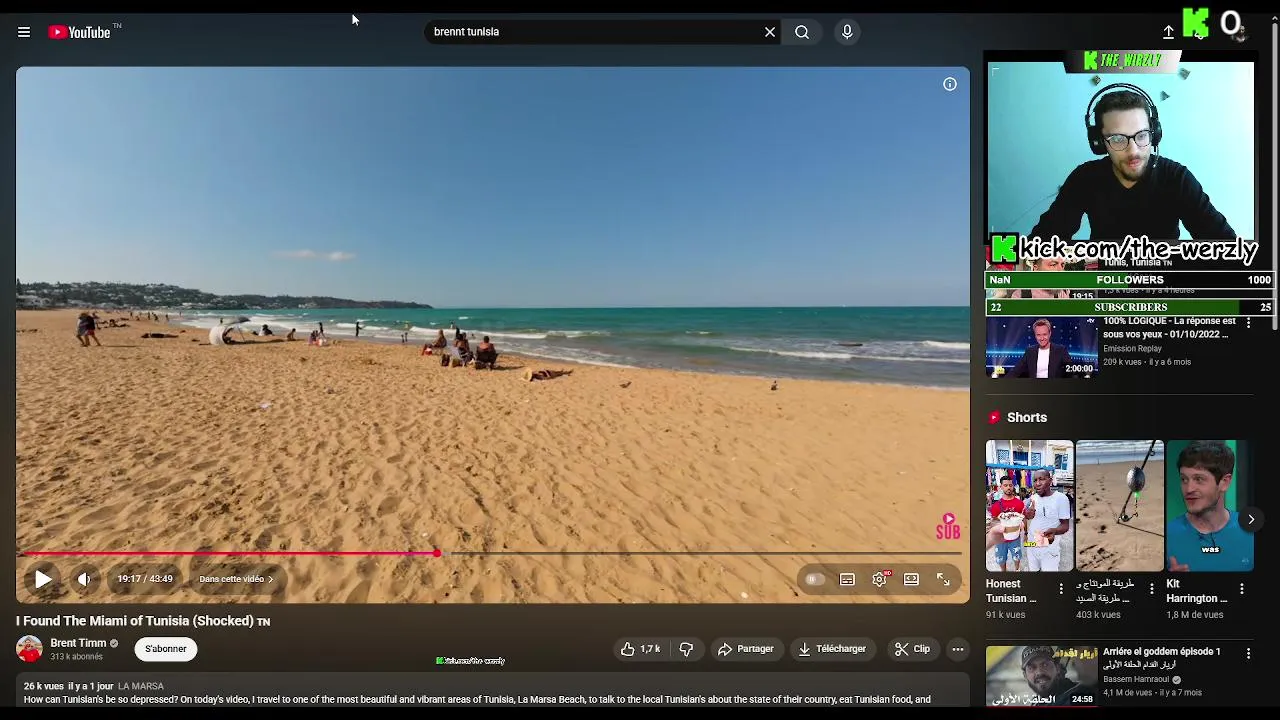Show next Shorts with arrow

(1251, 519)
